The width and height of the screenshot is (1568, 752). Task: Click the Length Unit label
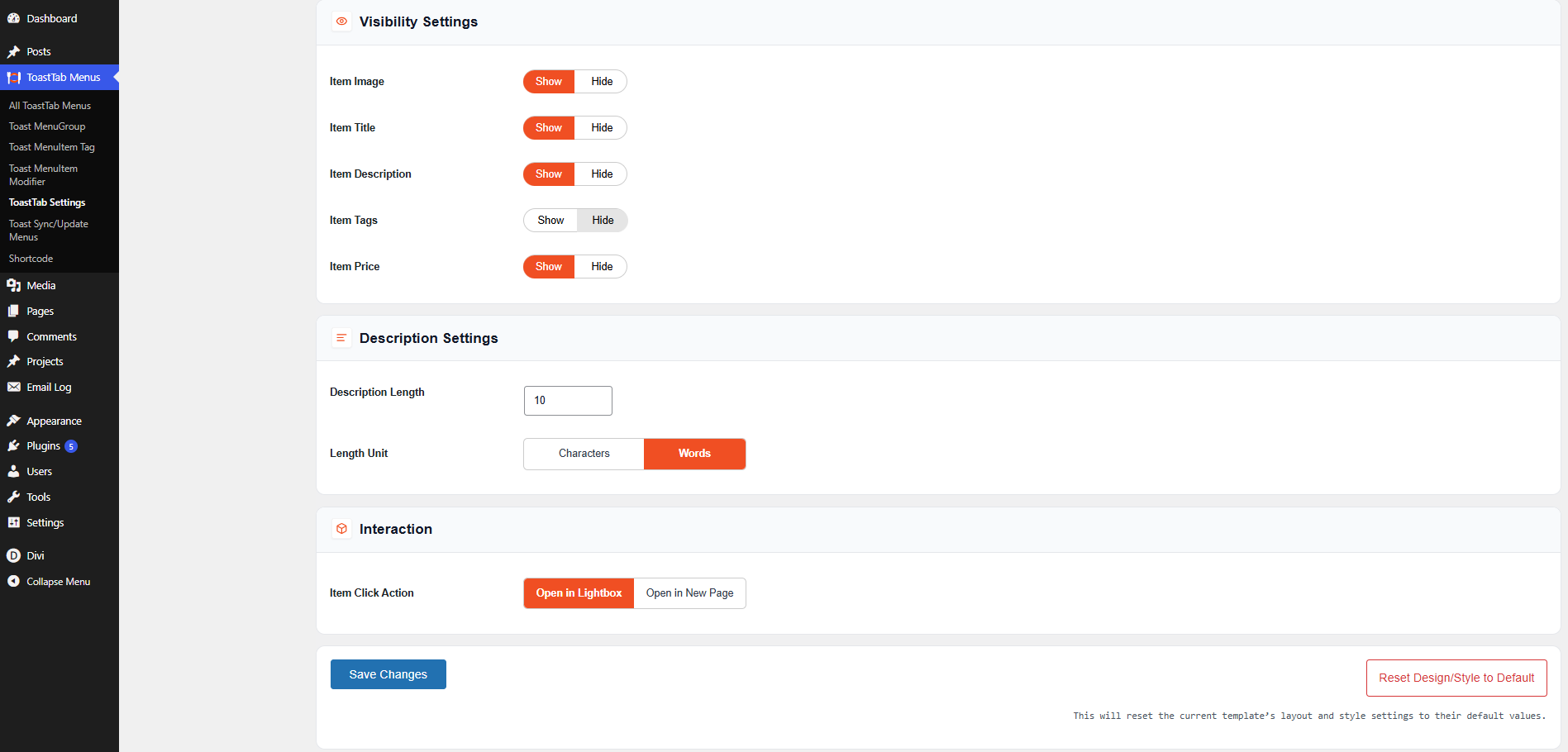tap(359, 454)
